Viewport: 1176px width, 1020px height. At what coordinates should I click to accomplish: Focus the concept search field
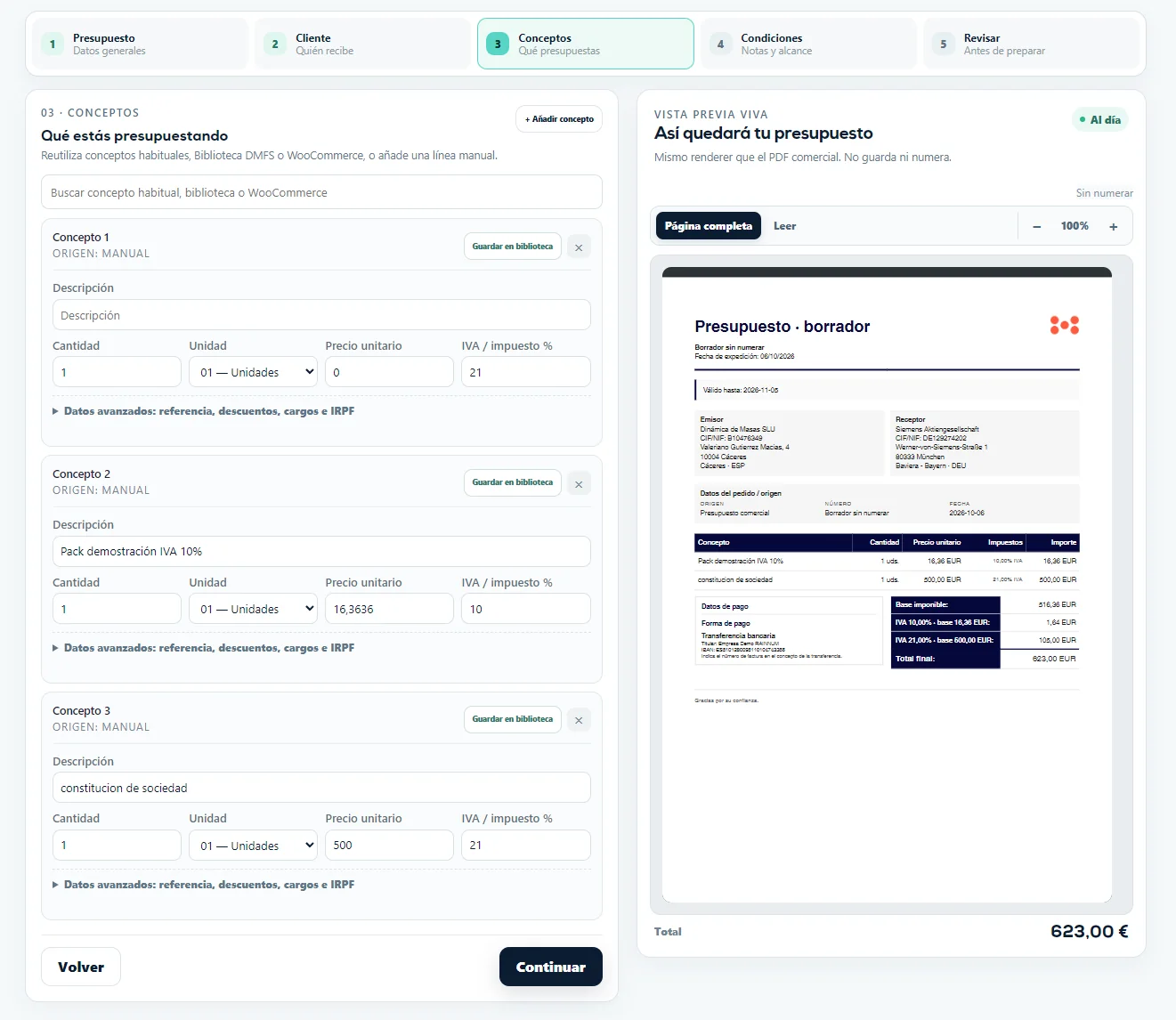pyautogui.click(x=321, y=192)
